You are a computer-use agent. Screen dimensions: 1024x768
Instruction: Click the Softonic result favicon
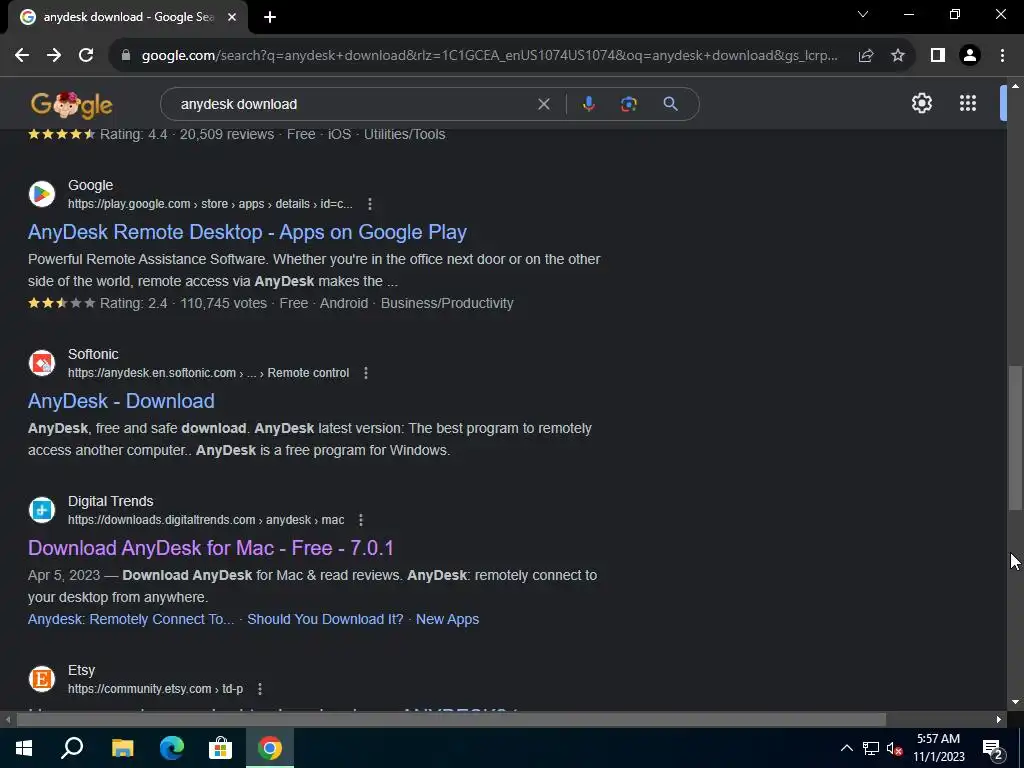42,363
